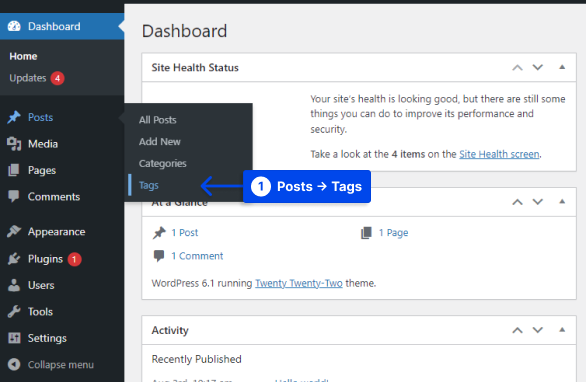Move Site Health Status panel down
Screen dimensions: 586x382
[538, 68]
